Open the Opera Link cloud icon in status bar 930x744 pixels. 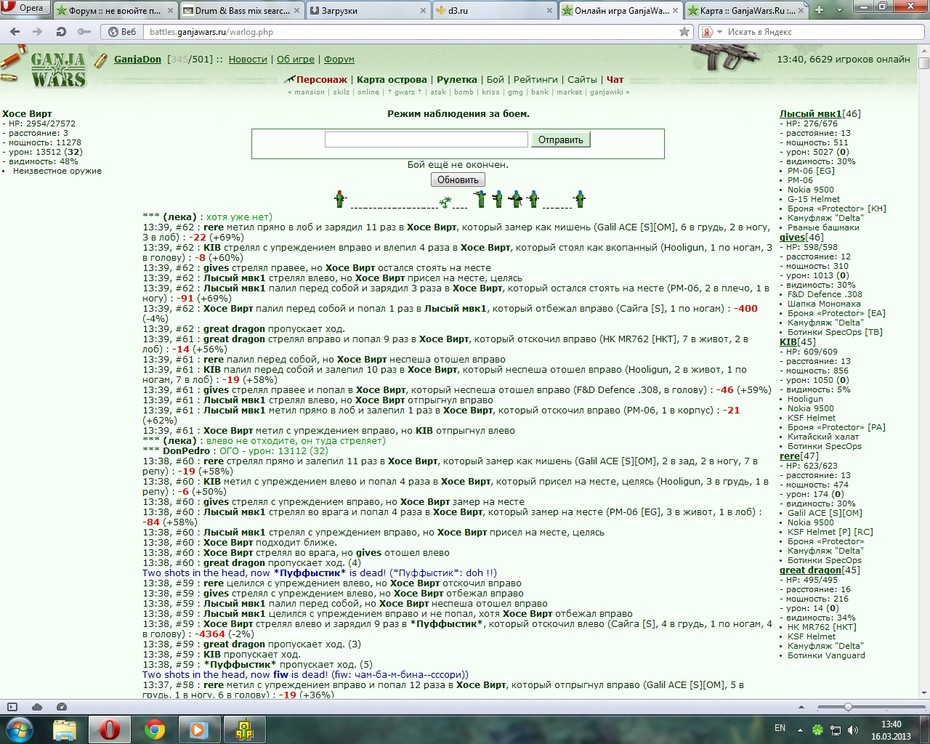[x=37, y=707]
